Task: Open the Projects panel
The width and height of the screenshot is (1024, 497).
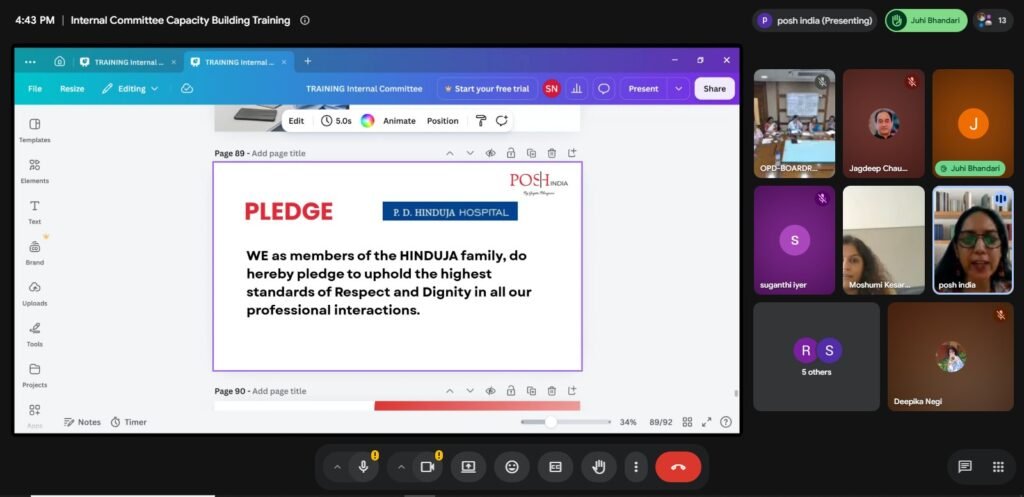Action: click(x=35, y=375)
